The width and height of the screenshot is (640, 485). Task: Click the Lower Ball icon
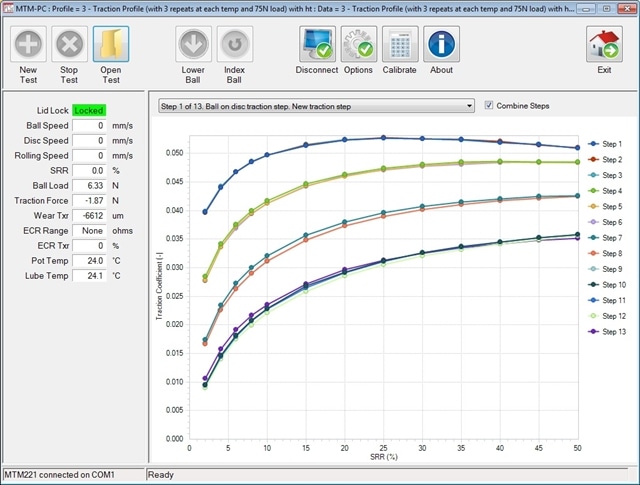click(193, 44)
